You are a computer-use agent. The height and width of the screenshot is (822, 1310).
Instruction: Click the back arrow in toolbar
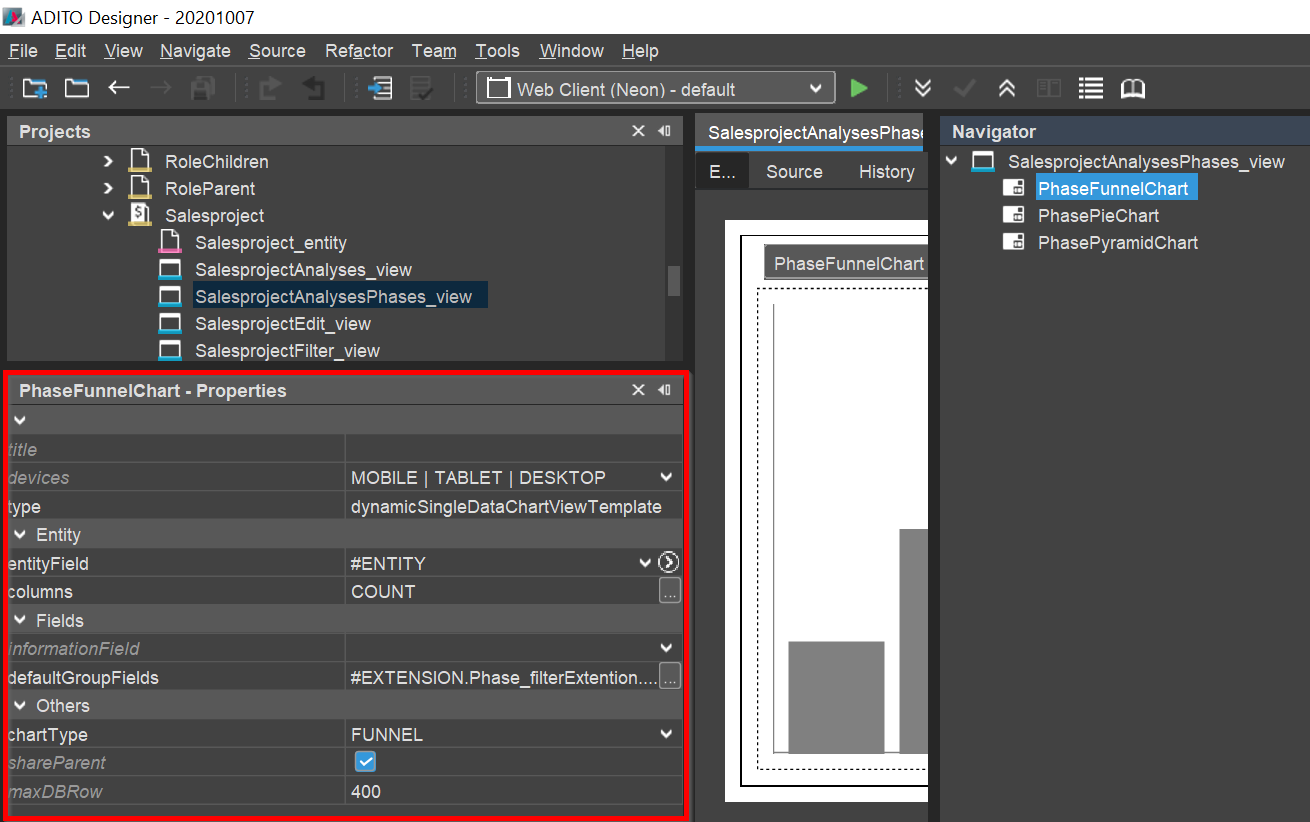pos(119,89)
